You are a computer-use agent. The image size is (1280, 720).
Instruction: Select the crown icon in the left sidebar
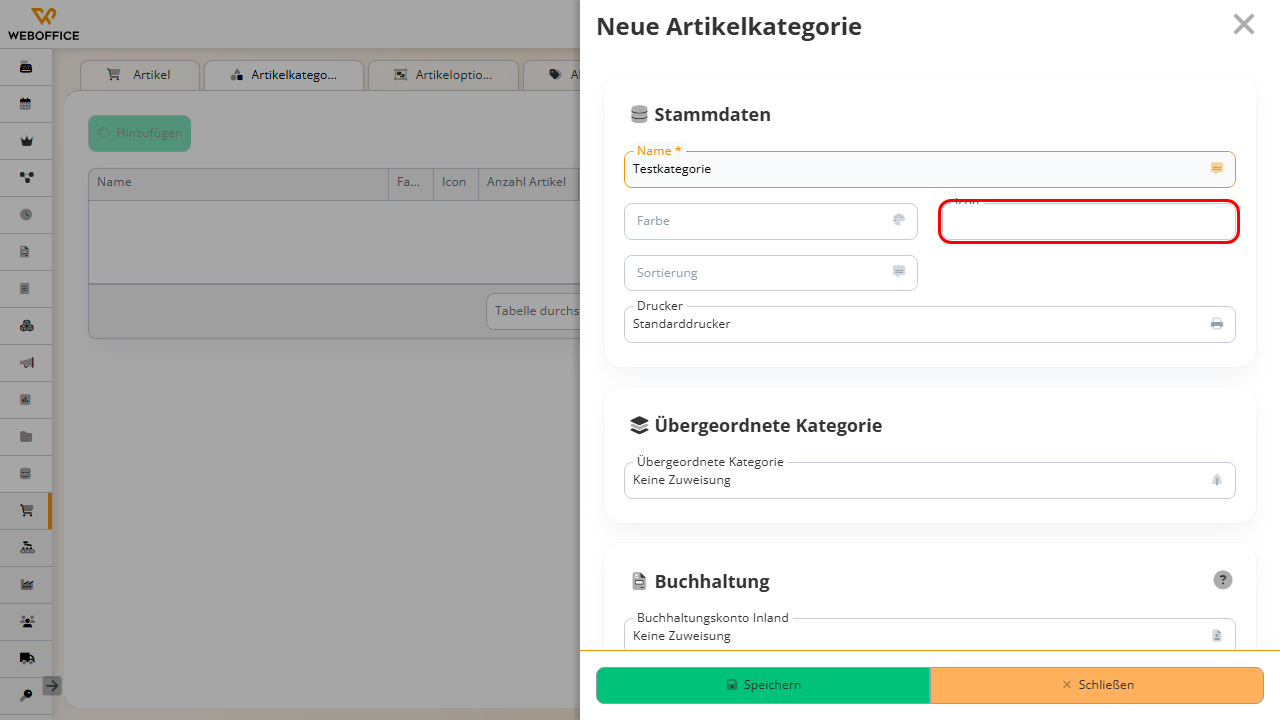coord(26,141)
